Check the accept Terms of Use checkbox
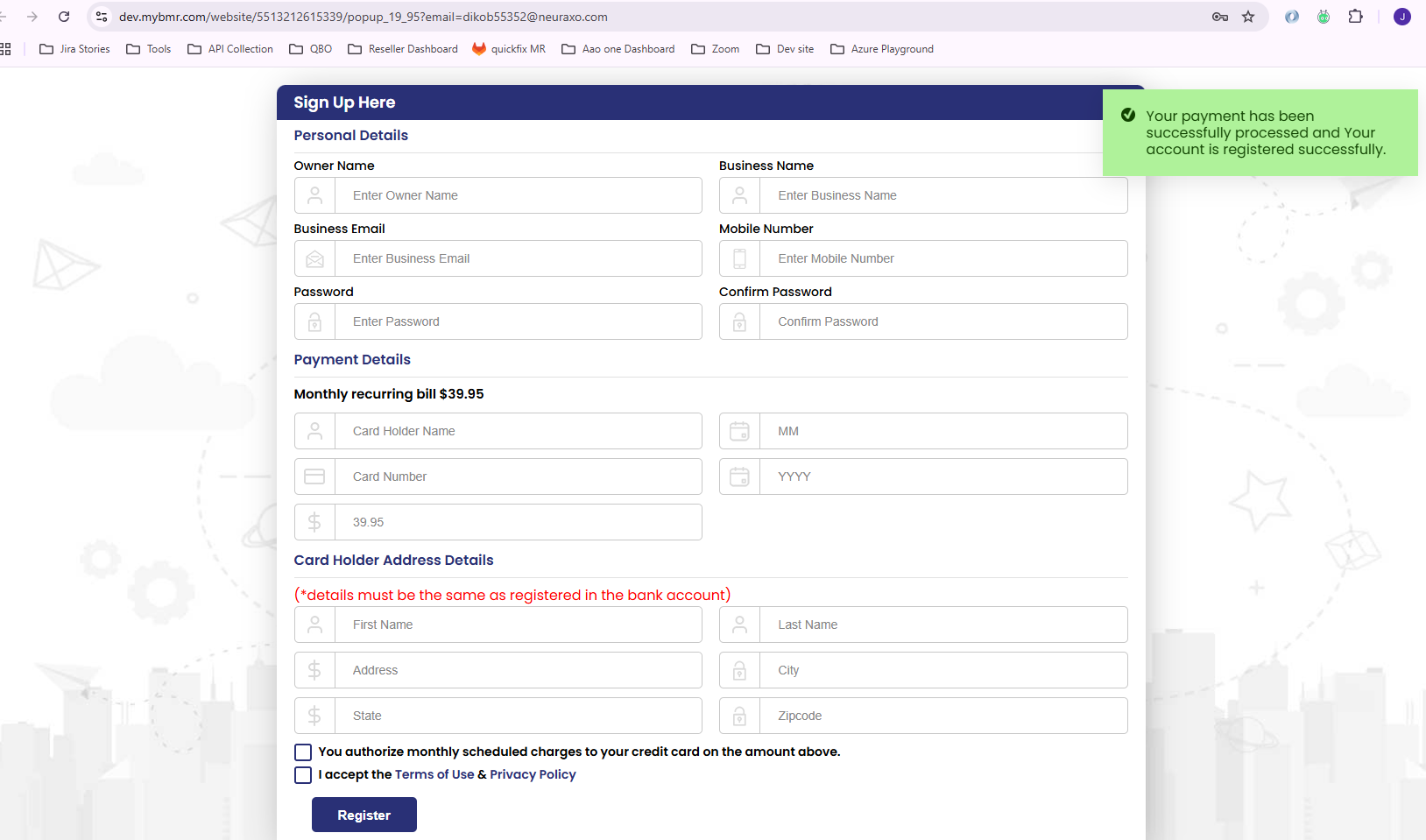Screen dimensions: 1426x840 [303, 775]
